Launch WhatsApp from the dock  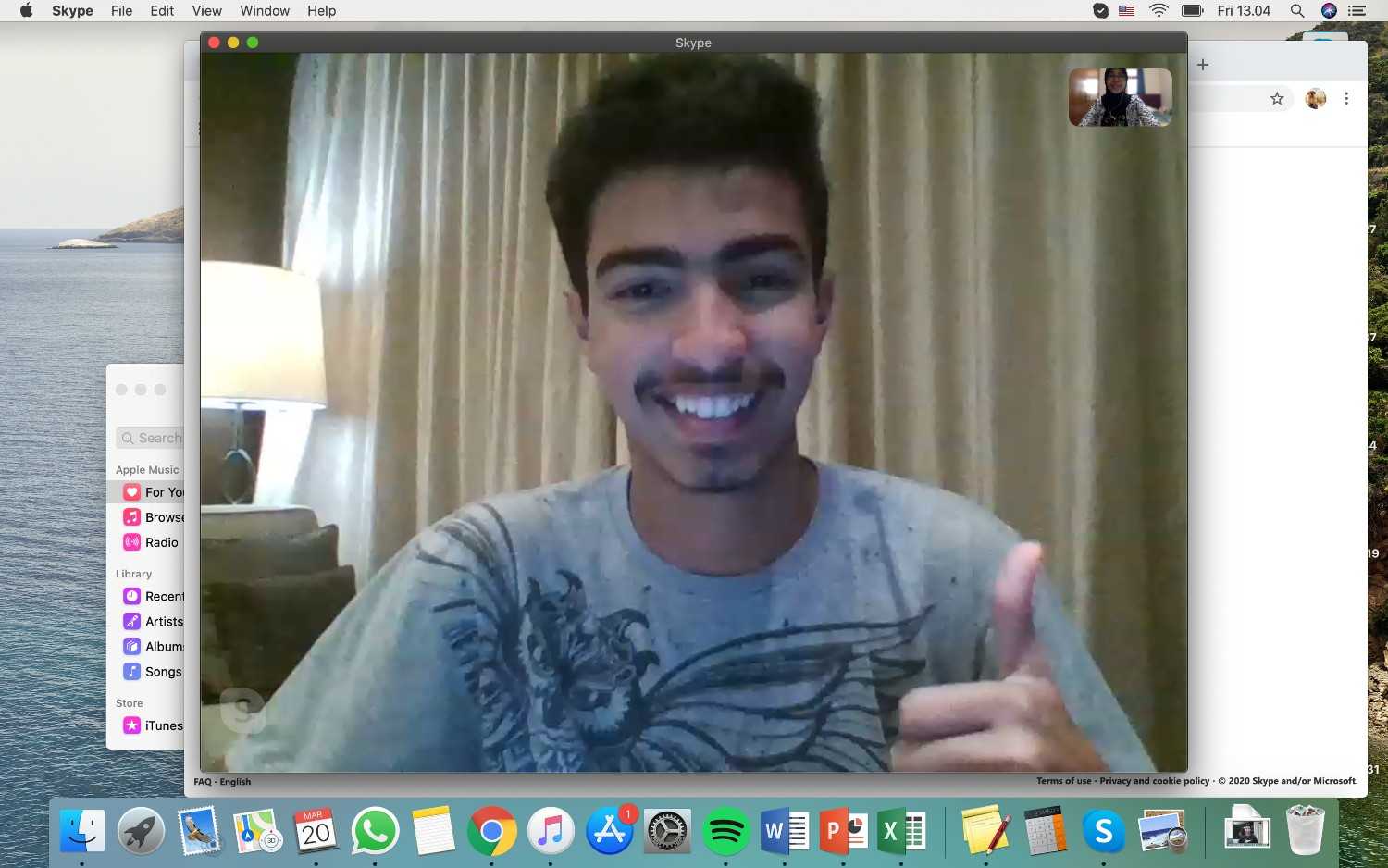375,832
